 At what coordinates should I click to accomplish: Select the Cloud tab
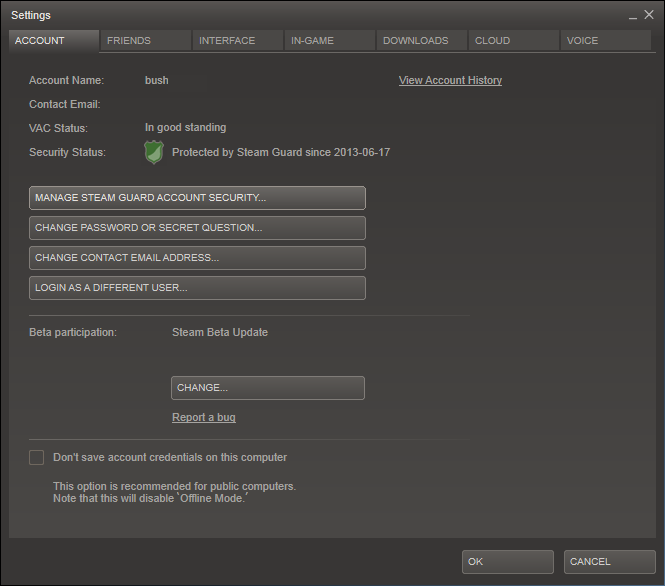point(514,41)
